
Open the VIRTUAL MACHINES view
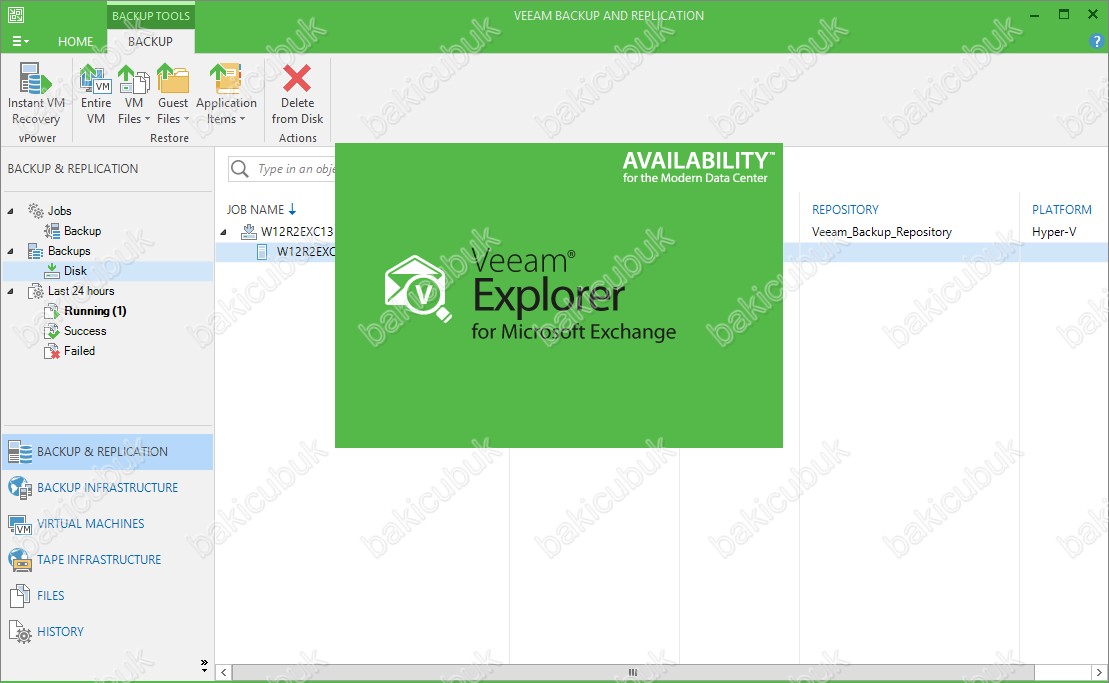click(108, 524)
